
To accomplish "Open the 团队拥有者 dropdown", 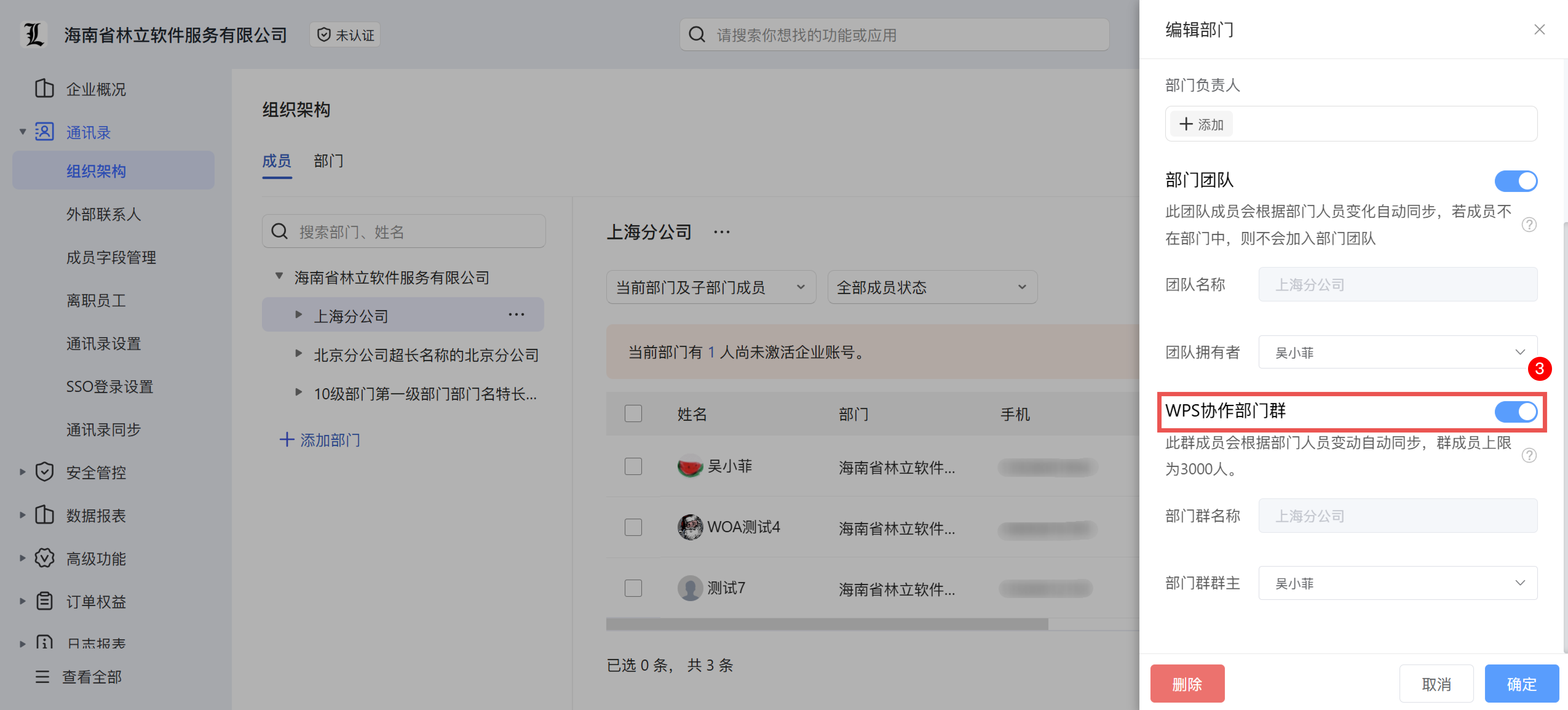I will [1397, 352].
